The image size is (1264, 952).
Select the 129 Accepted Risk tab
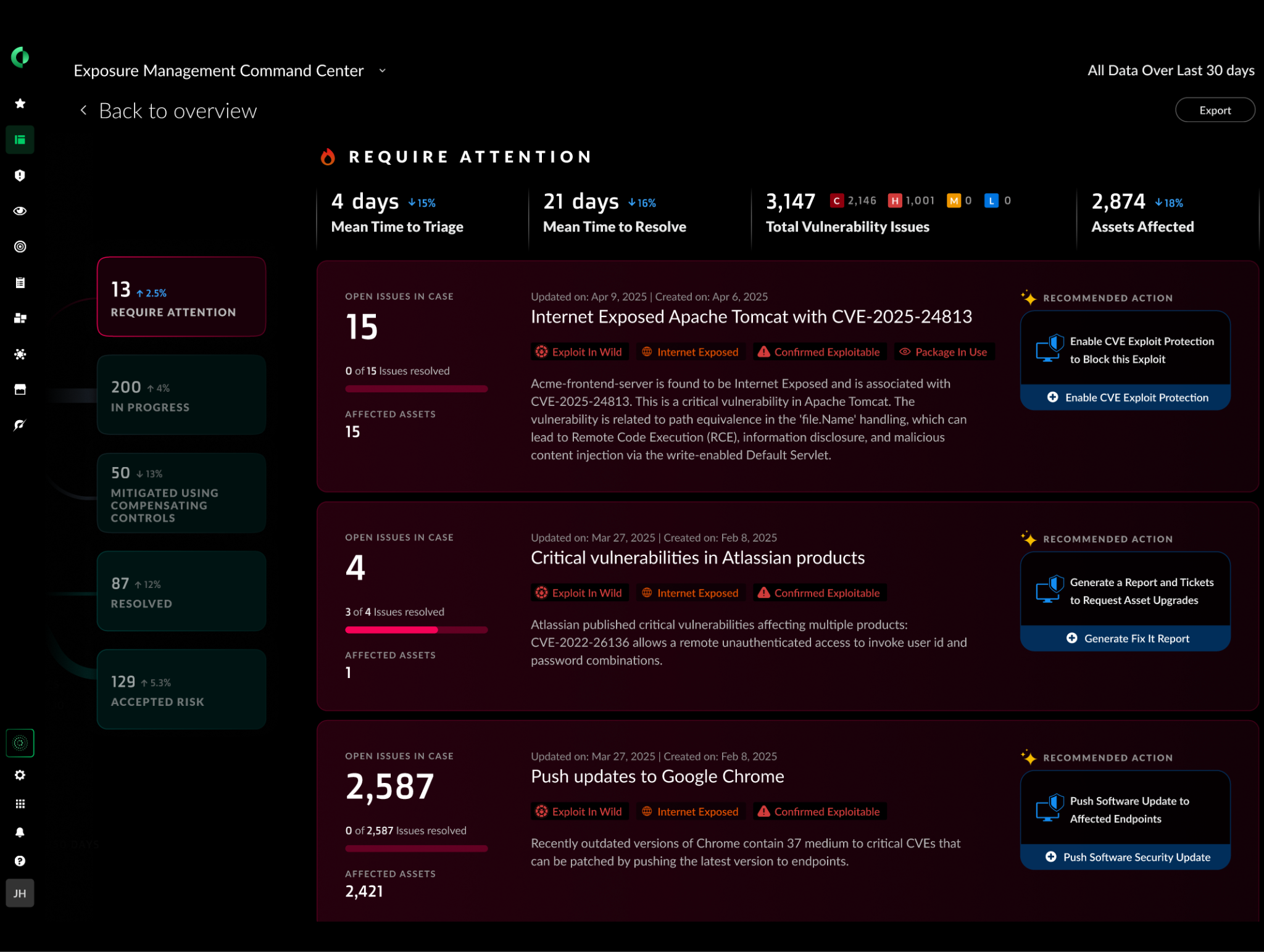click(x=181, y=689)
